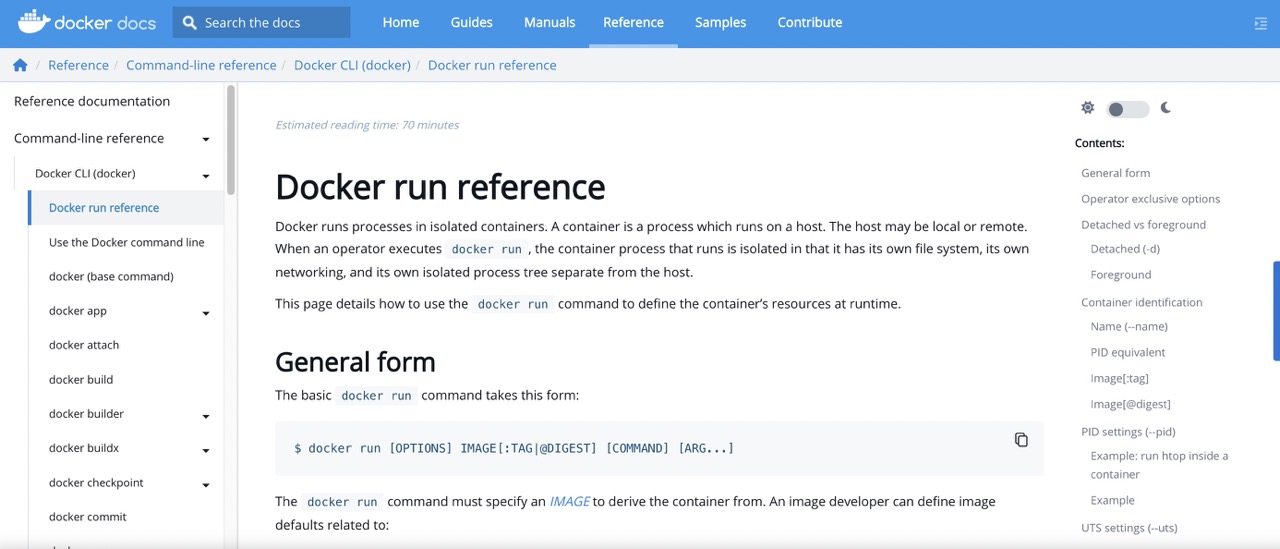
Task: Go to Reference breadcrumb link
Action: [78, 65]
